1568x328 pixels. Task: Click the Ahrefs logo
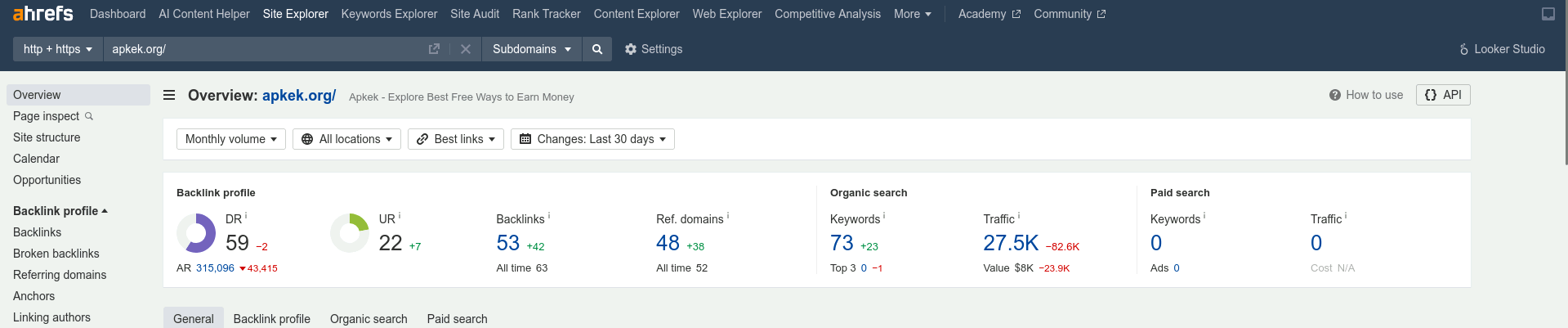tap(42, 14)
